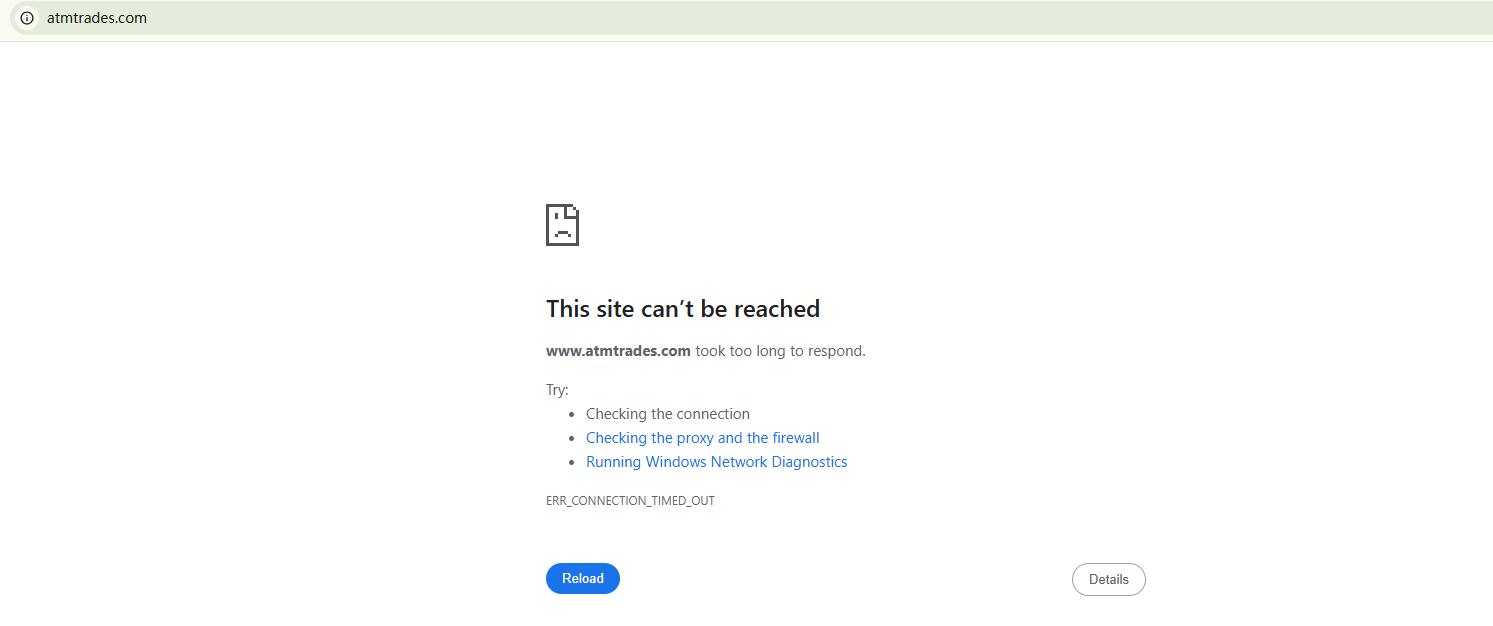This screenshot has width=1493, height=626.
Task: Open the Details button
Action: pos(1109,580)
